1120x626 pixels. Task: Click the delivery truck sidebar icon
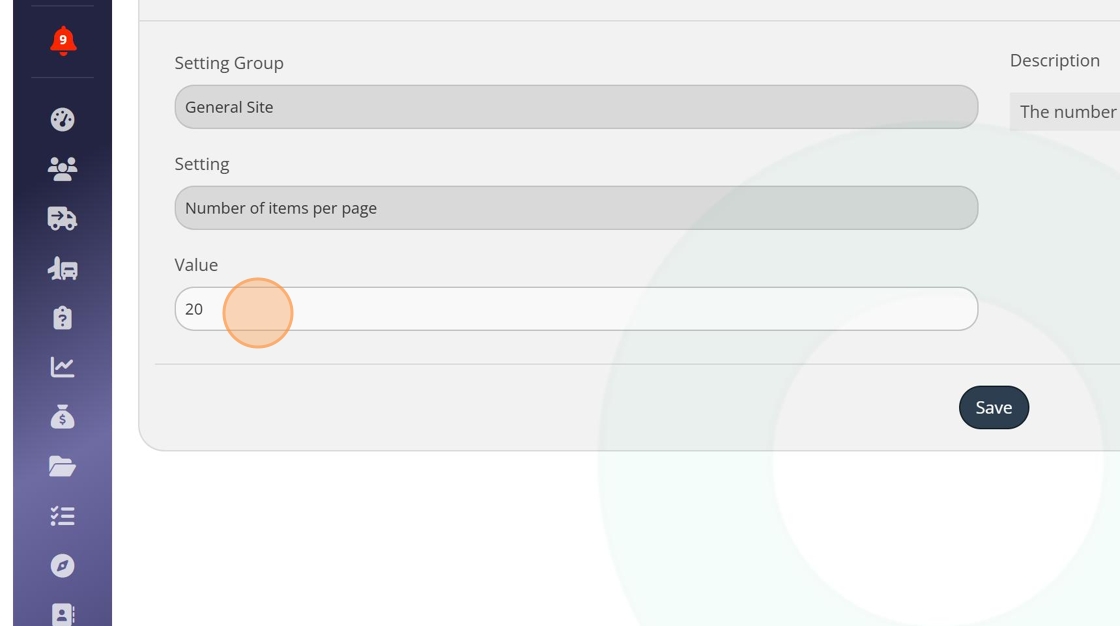tap(62, 218)
